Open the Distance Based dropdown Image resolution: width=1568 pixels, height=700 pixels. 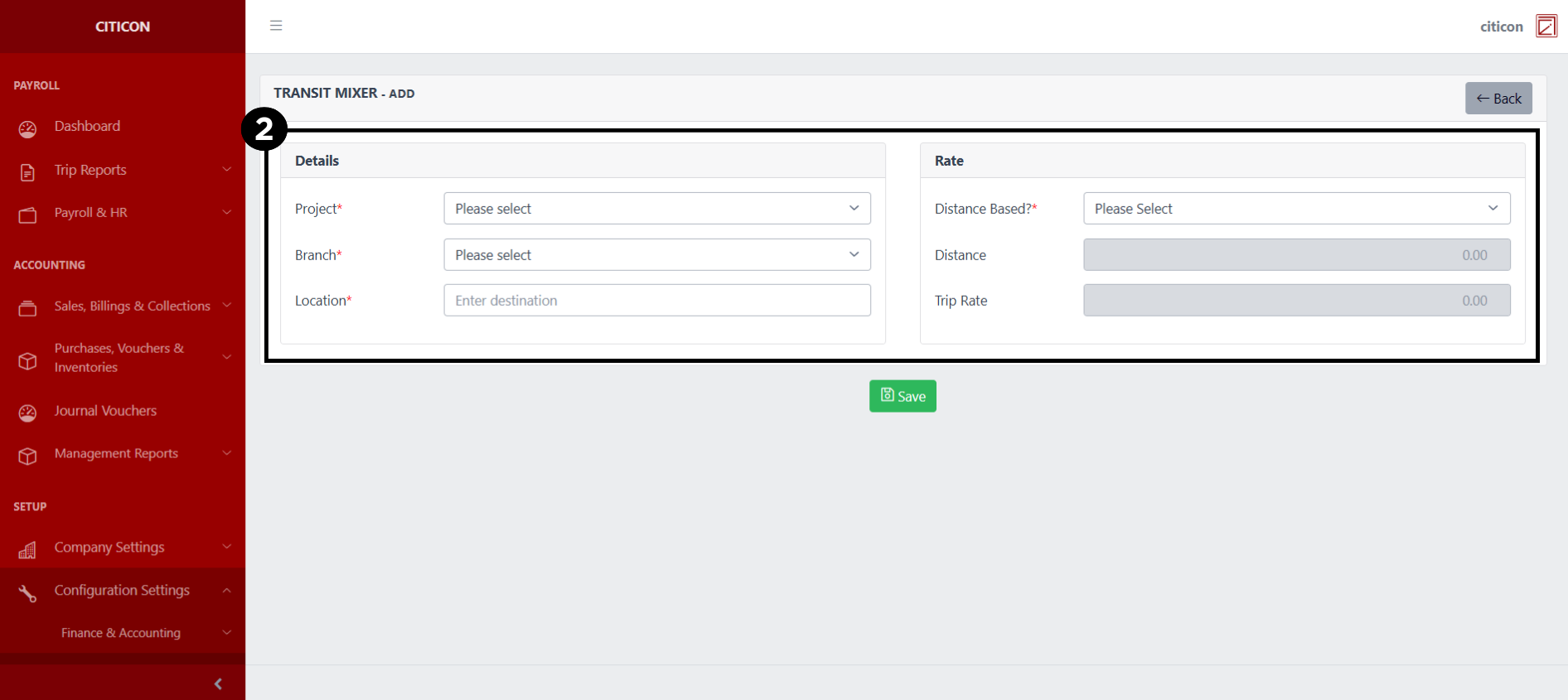coord(1296,209)
